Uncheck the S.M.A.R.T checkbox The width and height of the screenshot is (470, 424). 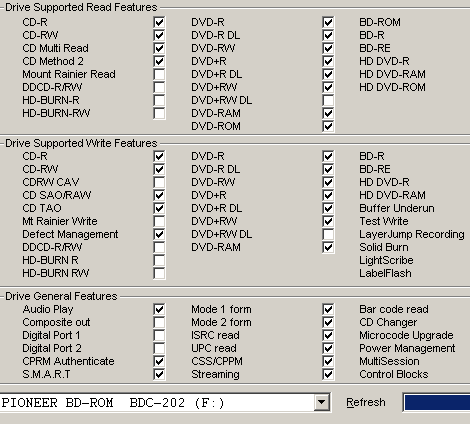pos(159,374)
